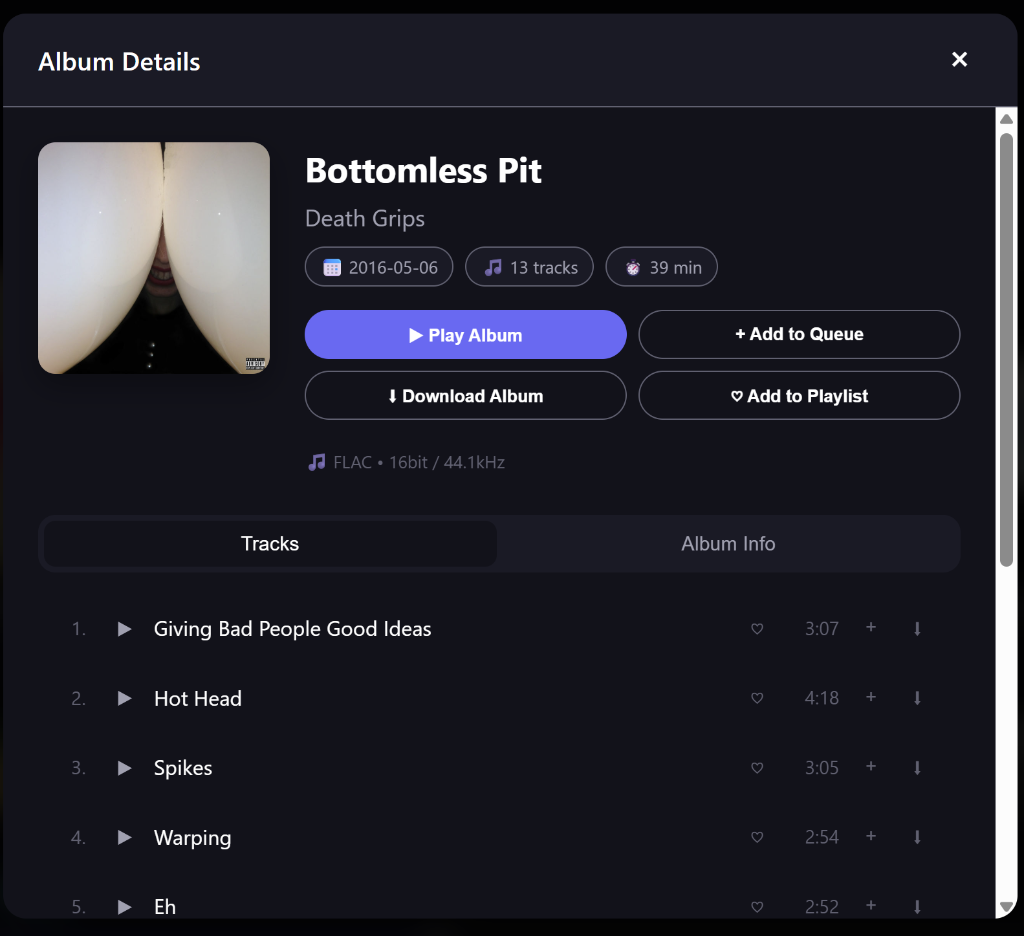Like the Spikes track heart icon
This screenshot has width=1024, height=936.
(757, 768)
